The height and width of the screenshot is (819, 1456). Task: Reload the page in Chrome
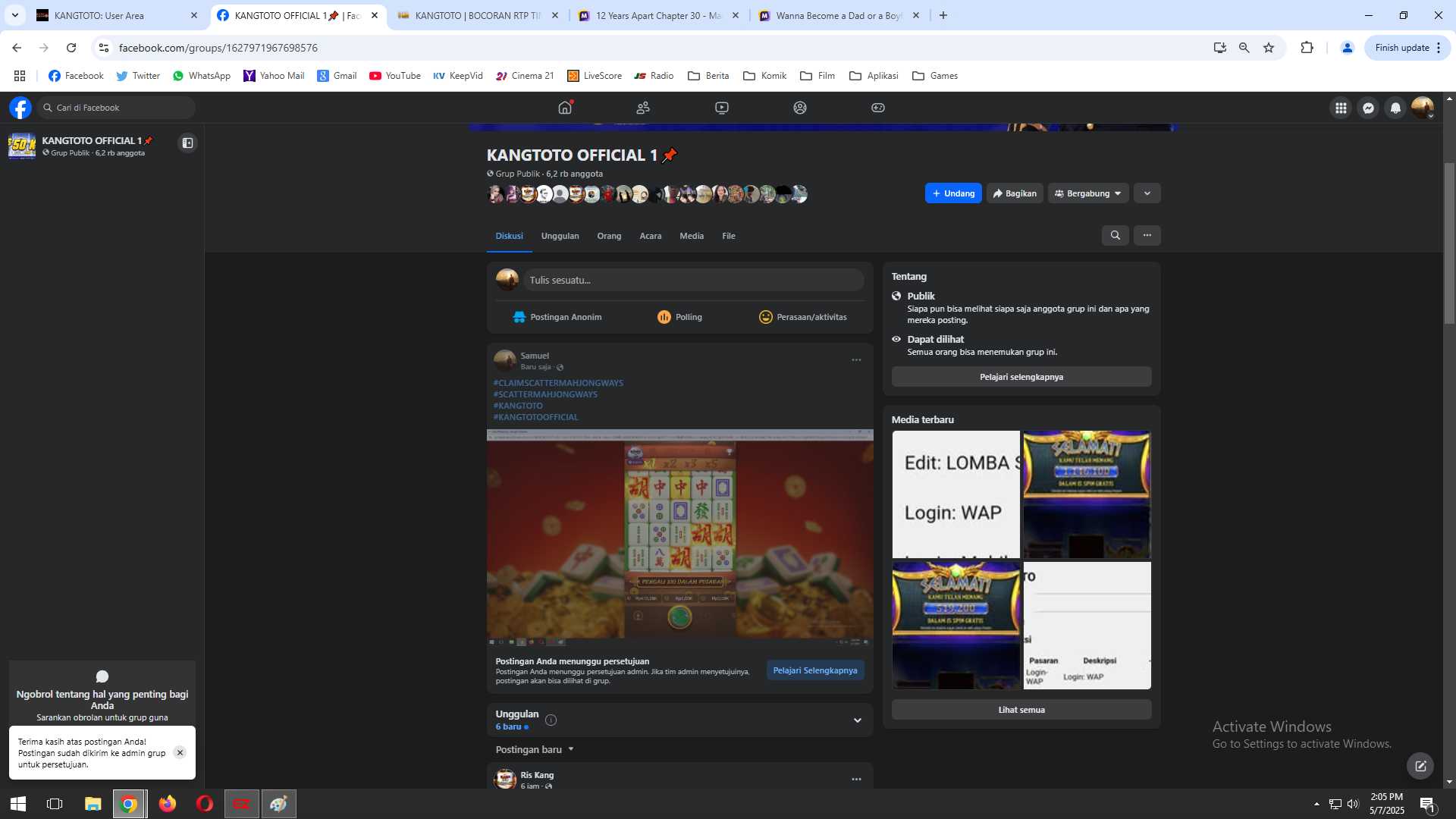[71, 48]
